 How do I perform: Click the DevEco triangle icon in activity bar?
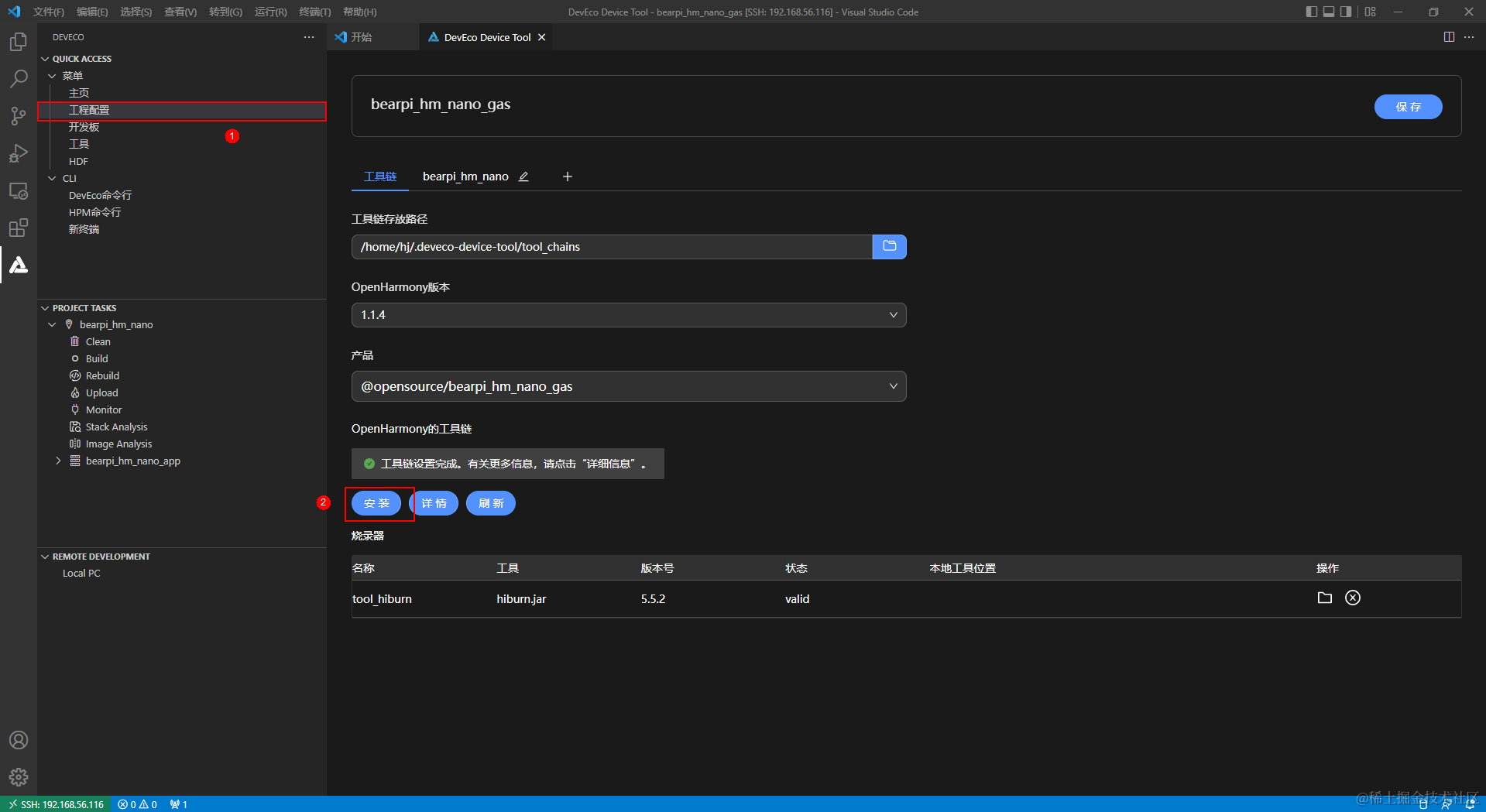point(19,265)
